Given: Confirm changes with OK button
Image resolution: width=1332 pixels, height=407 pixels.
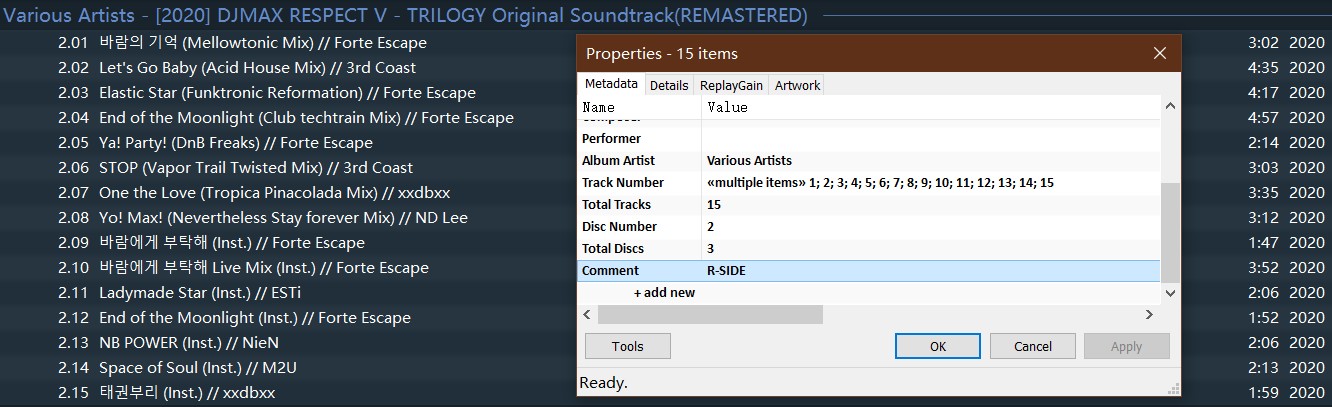Looking at the screenshot, I should click(x=938, y=346).
